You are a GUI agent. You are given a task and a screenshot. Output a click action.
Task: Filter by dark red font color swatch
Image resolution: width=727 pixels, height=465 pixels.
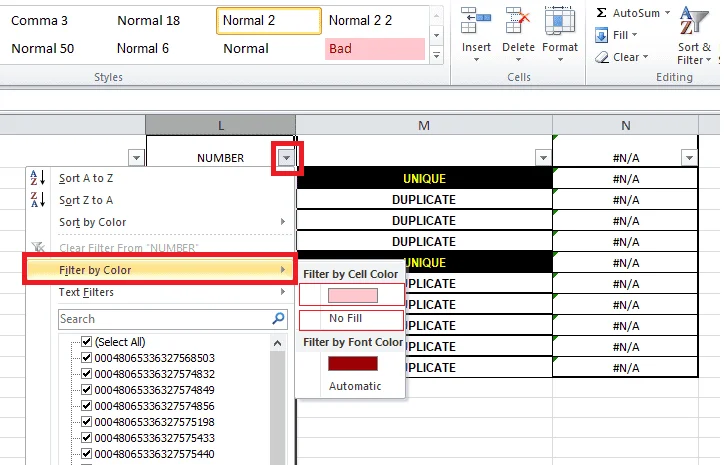tap(352, 363)
